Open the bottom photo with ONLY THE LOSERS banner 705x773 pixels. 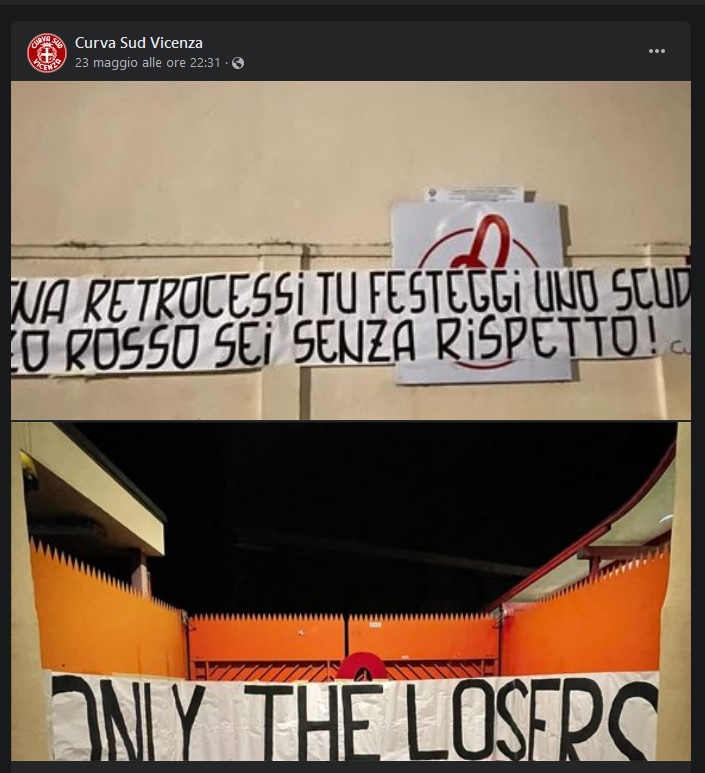tap(351, 591)
